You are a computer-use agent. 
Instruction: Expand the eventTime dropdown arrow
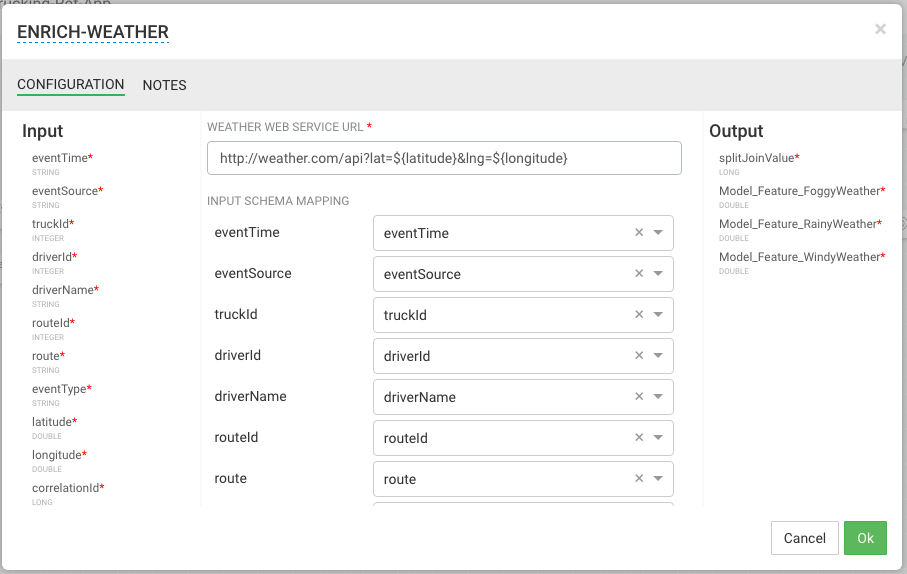[x=658, y=233]
